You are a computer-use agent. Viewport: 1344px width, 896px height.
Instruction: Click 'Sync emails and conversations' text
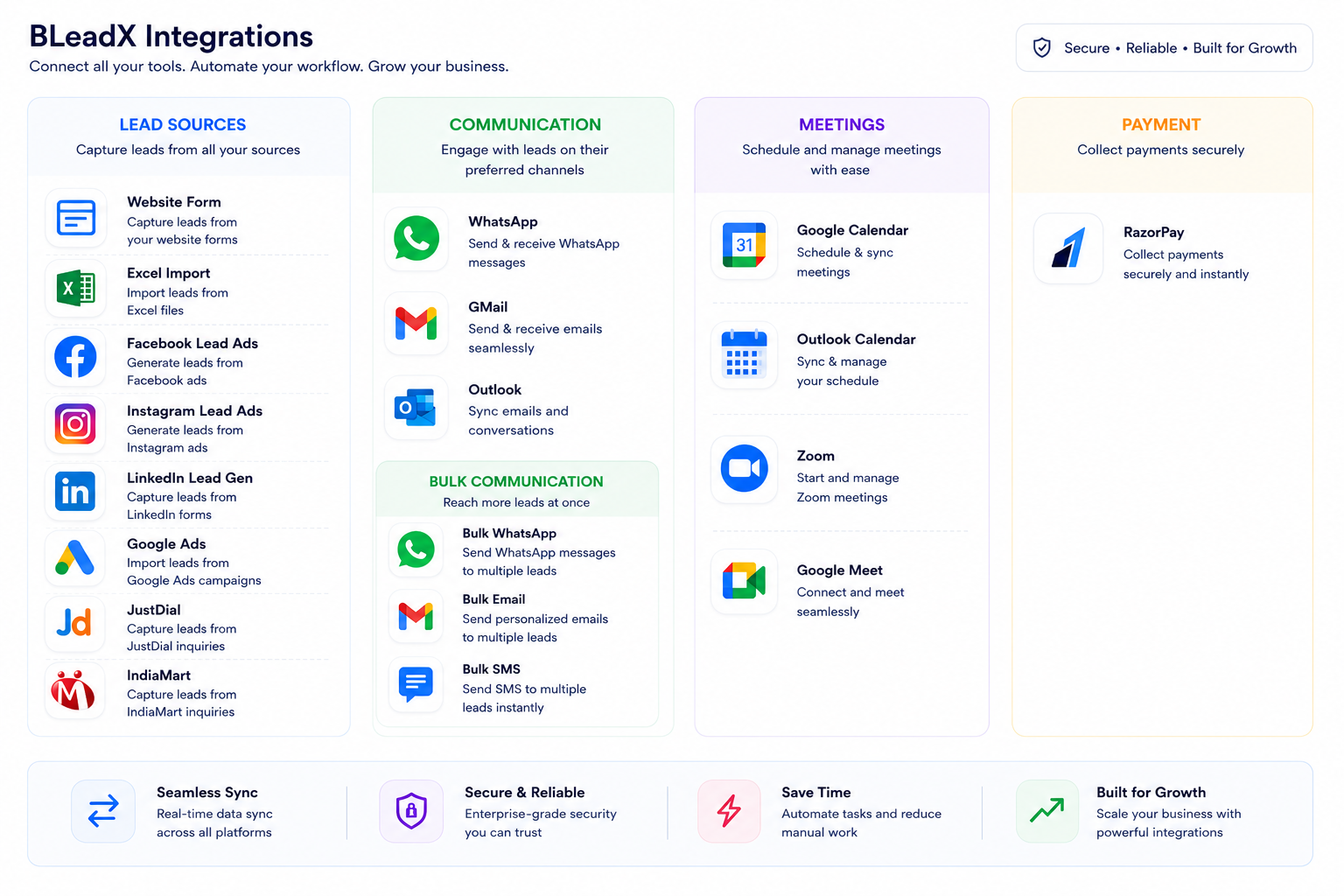518,421
